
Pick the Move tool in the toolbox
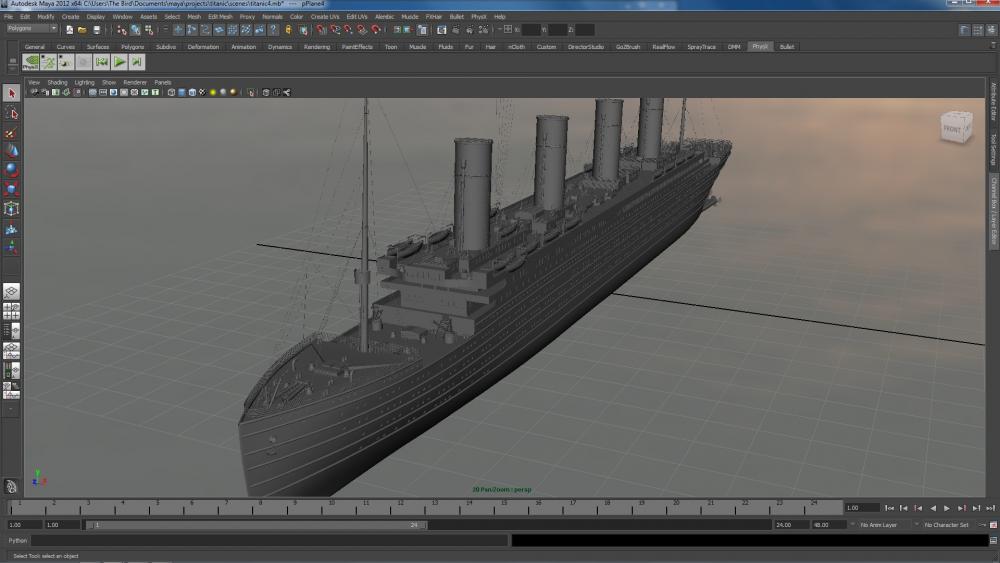click(x=11, y=151)
